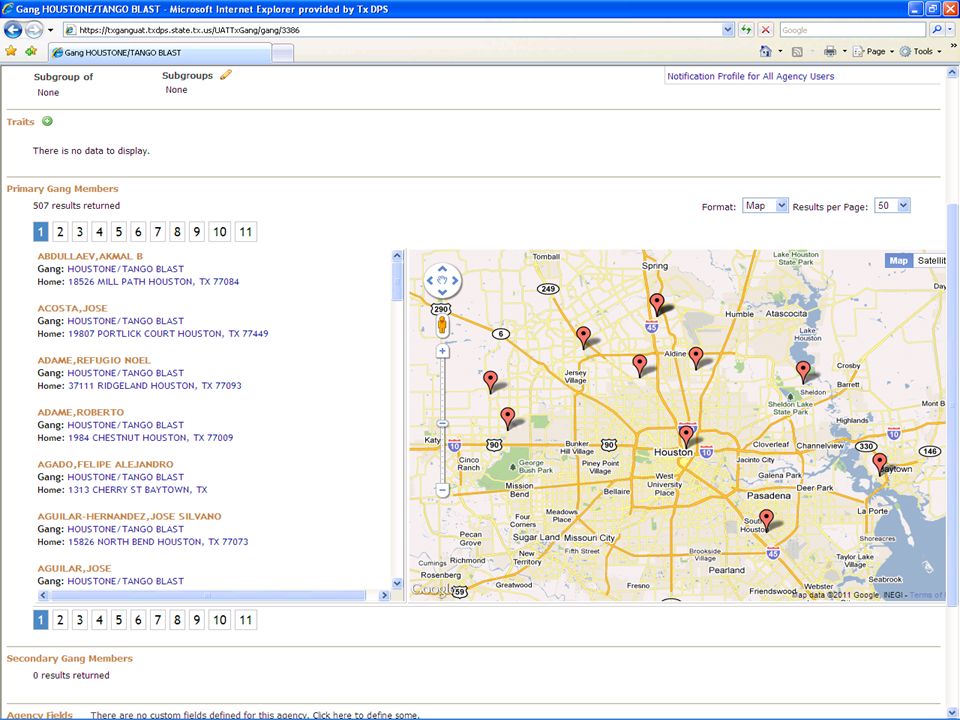960x720 pixels.
Task: Zoom out the map with the minus button
Action: (442, 490)
